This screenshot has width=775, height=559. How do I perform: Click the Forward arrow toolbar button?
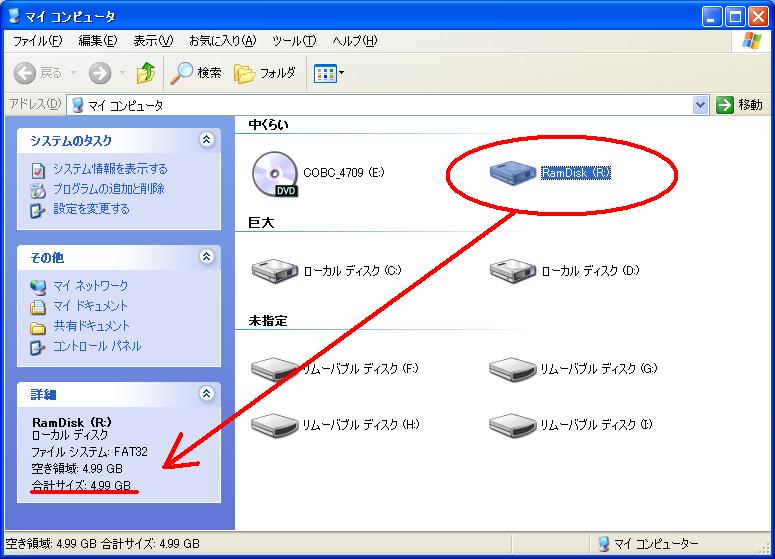point(100,73)
